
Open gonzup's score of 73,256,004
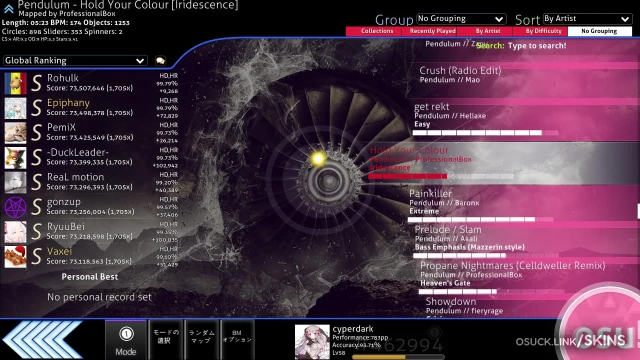[91, 207]
